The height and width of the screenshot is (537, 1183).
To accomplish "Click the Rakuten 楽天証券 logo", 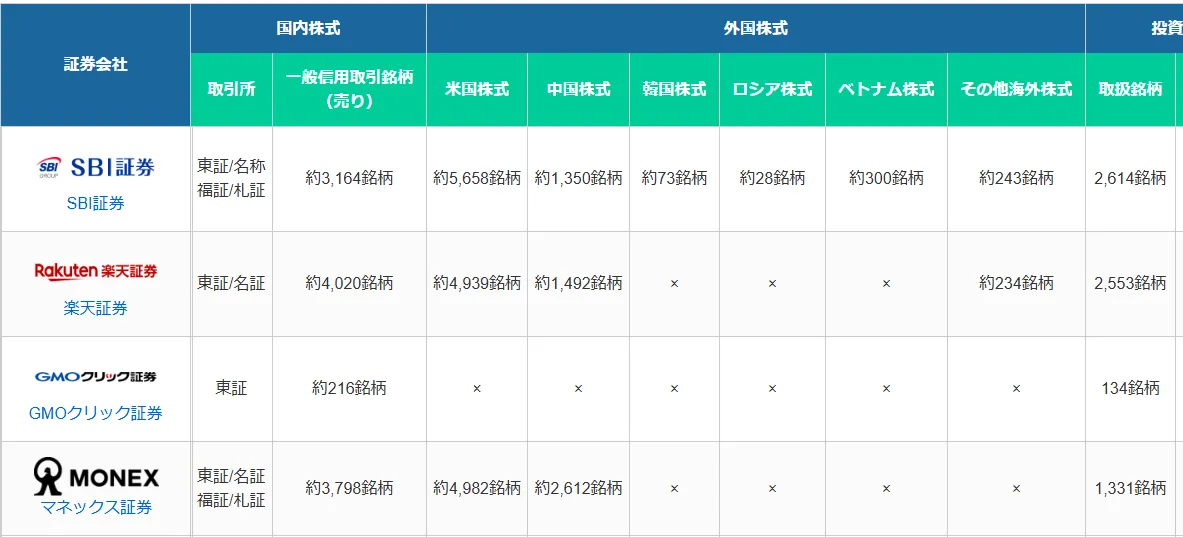I will pos(96,271).
